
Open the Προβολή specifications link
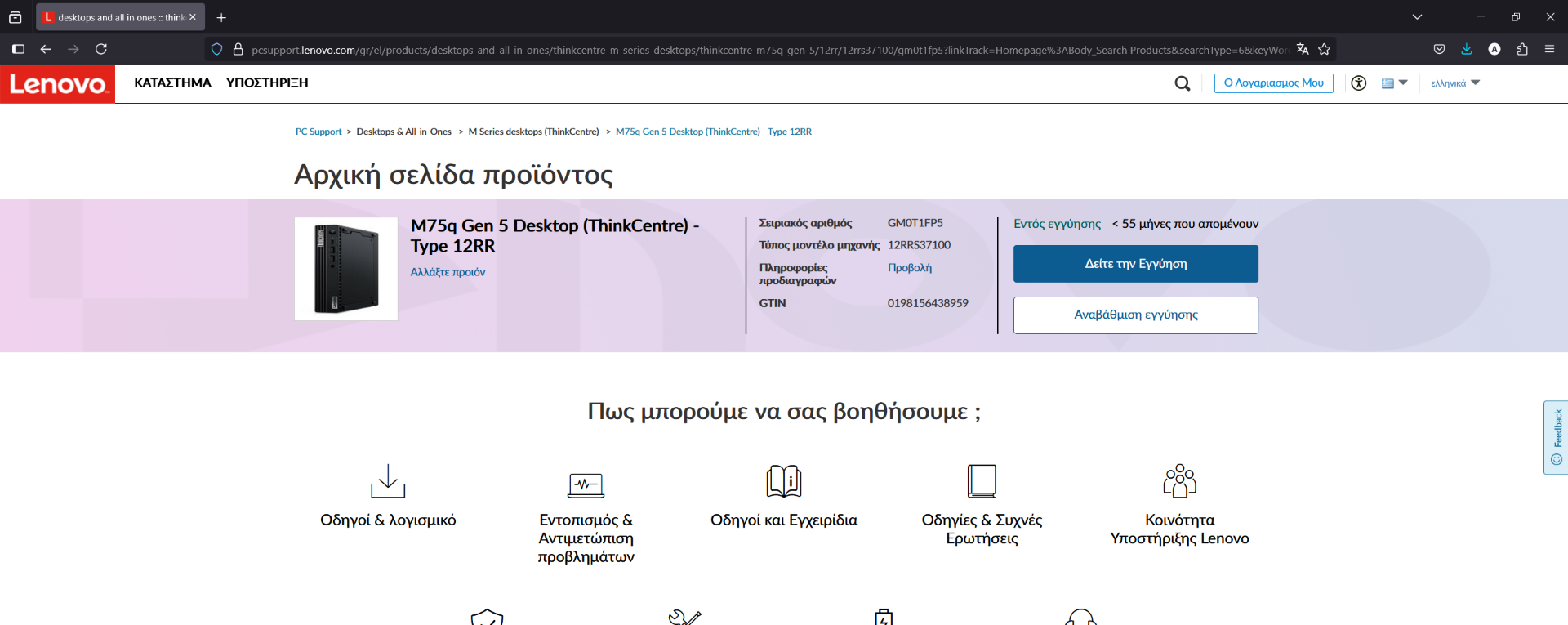[x=910, y=268]
